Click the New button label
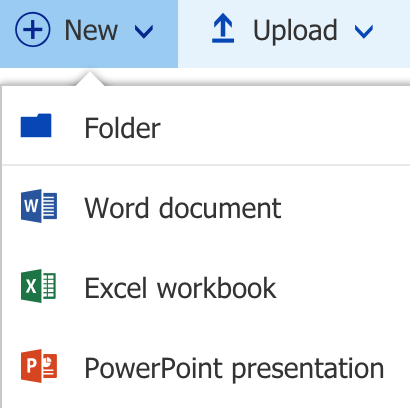Screen dimensions: 410x408 91,30
